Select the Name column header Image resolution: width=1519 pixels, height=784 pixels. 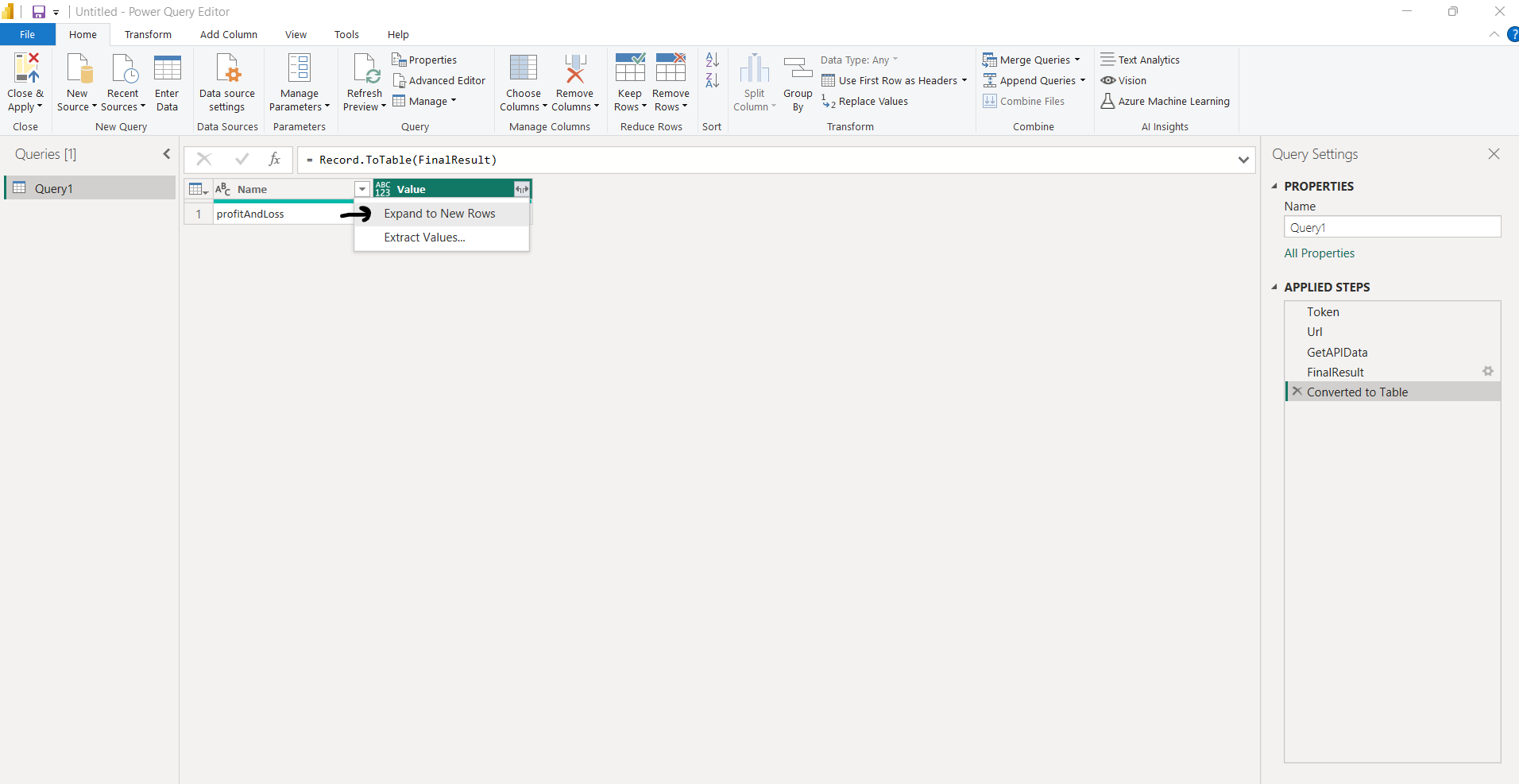pyautogui.click(x=284, y=189)
